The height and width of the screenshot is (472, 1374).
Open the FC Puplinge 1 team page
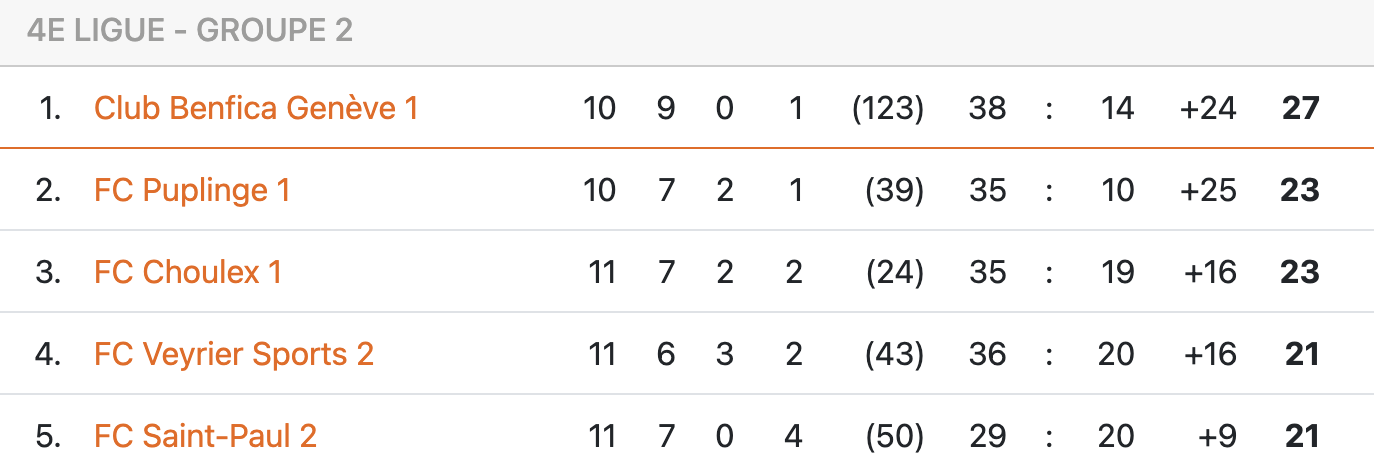192,190
